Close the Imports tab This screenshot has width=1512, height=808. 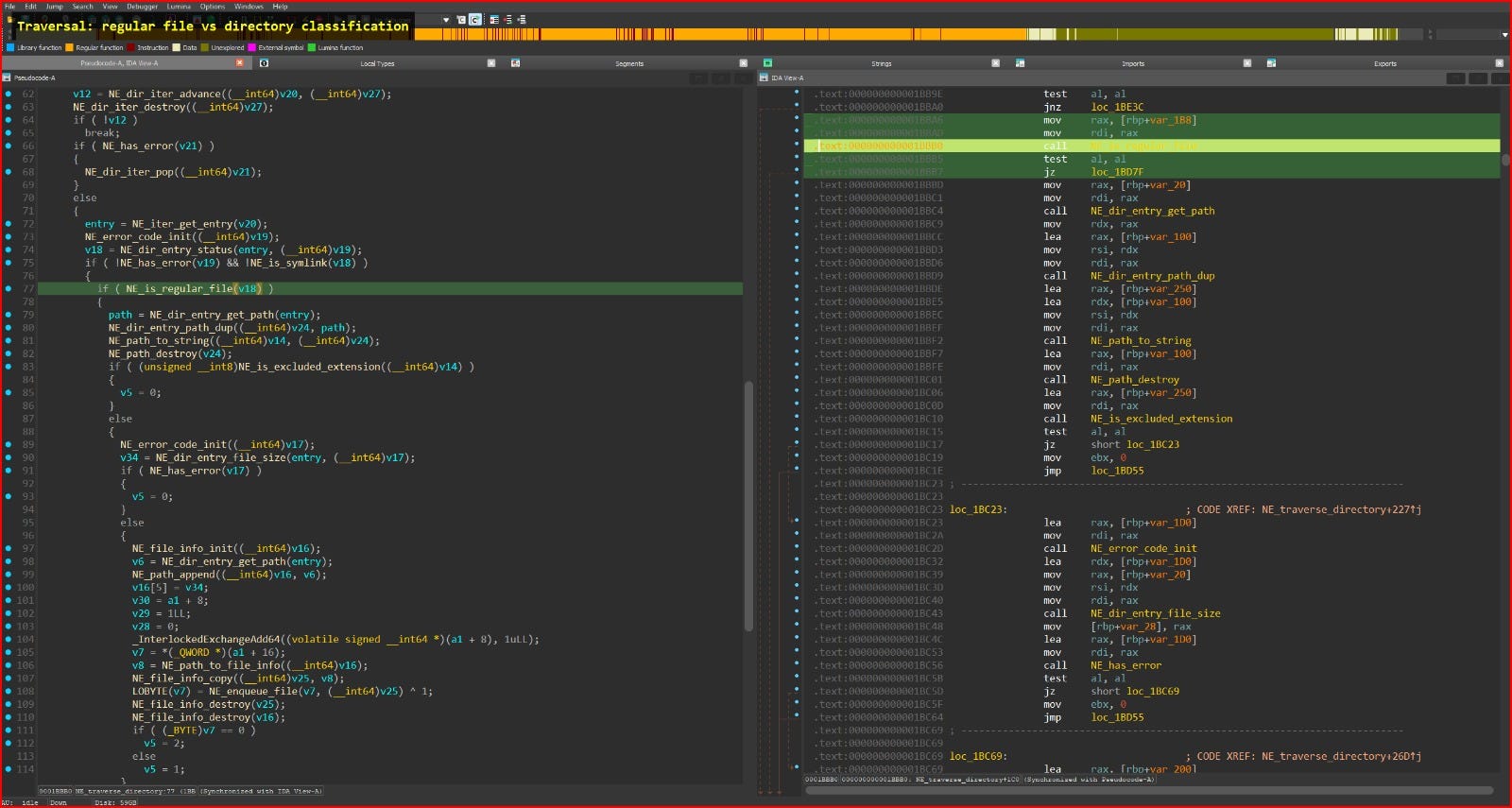pyautogui.click(x=1247, y=63)
